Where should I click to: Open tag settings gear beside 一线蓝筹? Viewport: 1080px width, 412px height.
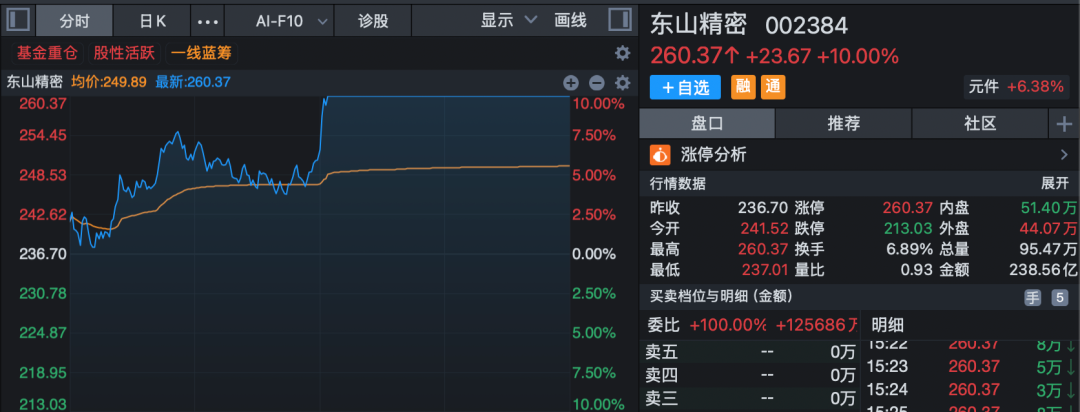(622, 53)
